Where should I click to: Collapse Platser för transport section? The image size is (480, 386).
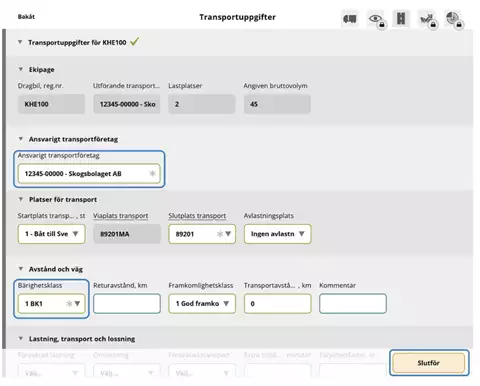[21, 199]
